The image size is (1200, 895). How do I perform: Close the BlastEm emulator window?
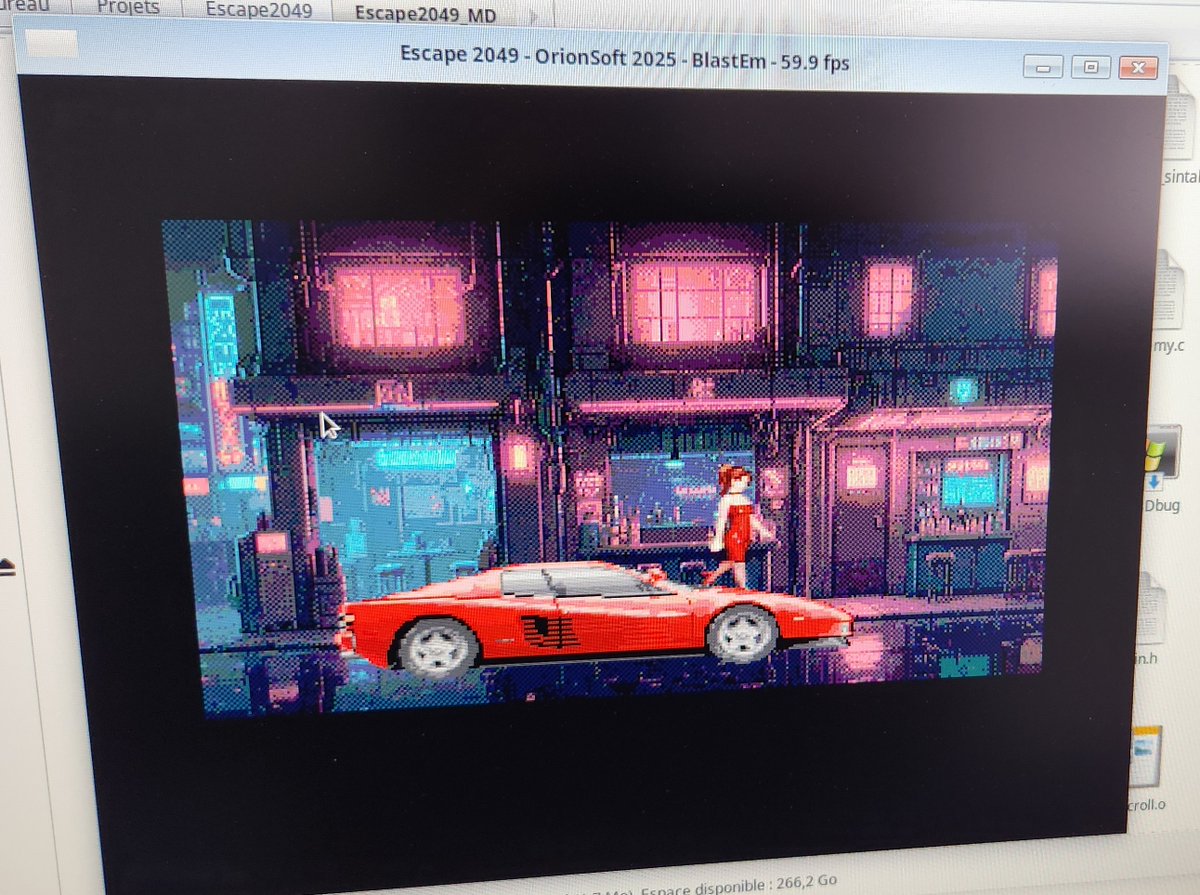tap(1137, 68)
